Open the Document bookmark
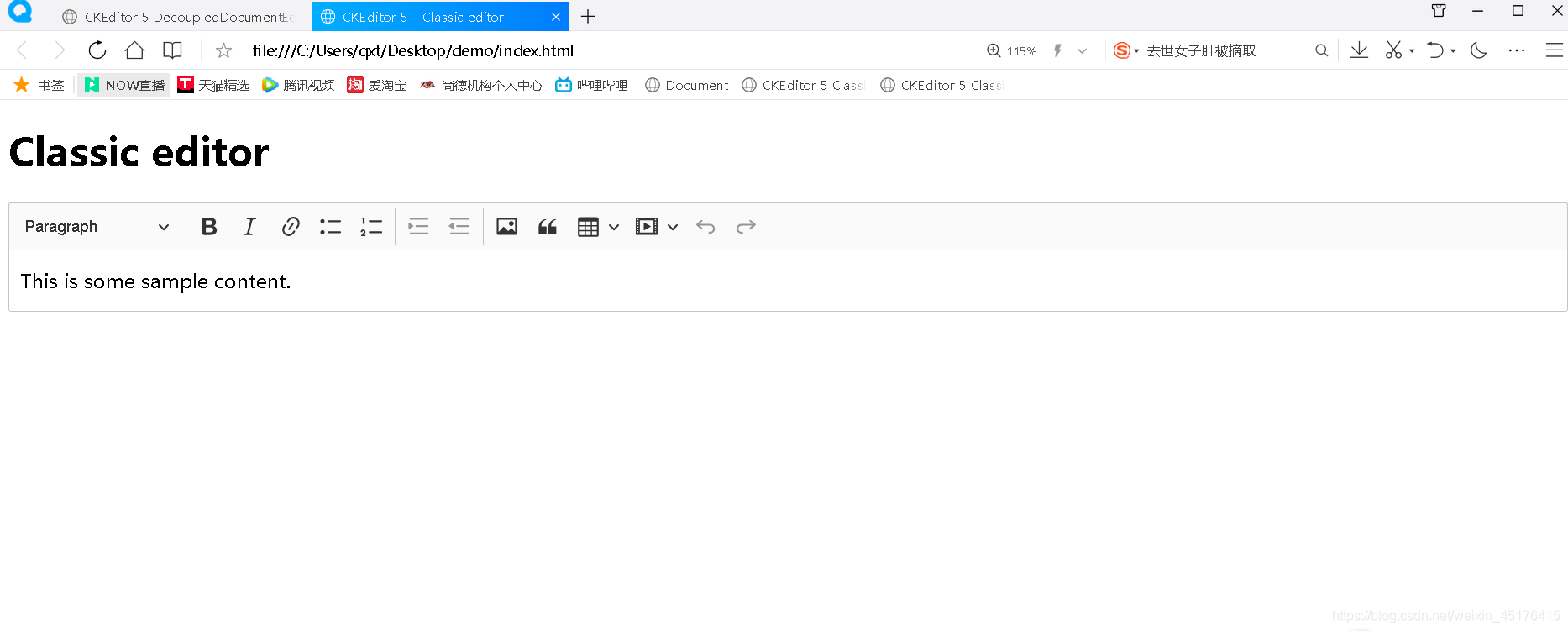The width and height of the screenshot is (1568, 631). [686, 85]
